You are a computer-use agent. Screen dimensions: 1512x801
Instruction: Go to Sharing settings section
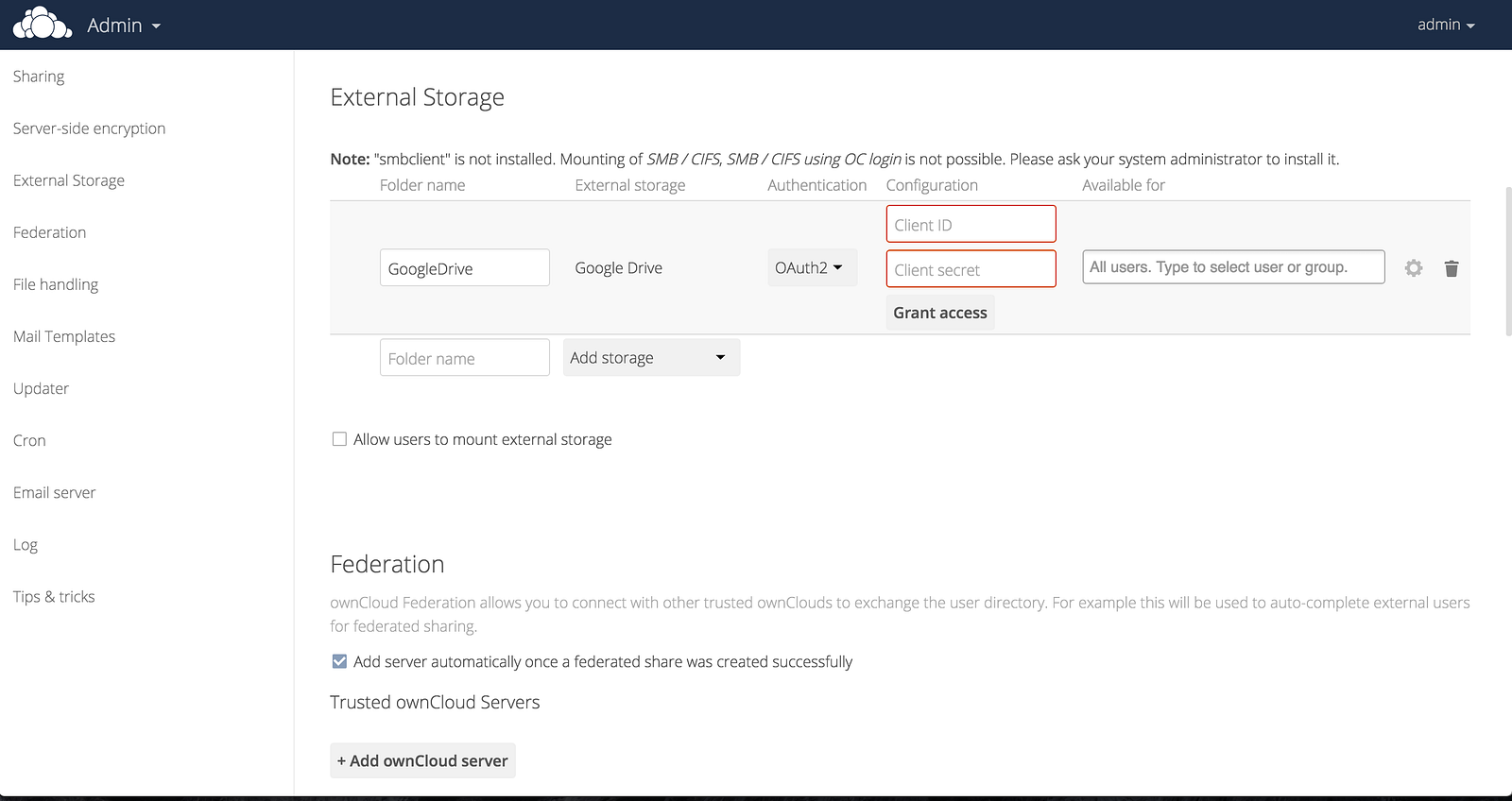pos(39,77)
